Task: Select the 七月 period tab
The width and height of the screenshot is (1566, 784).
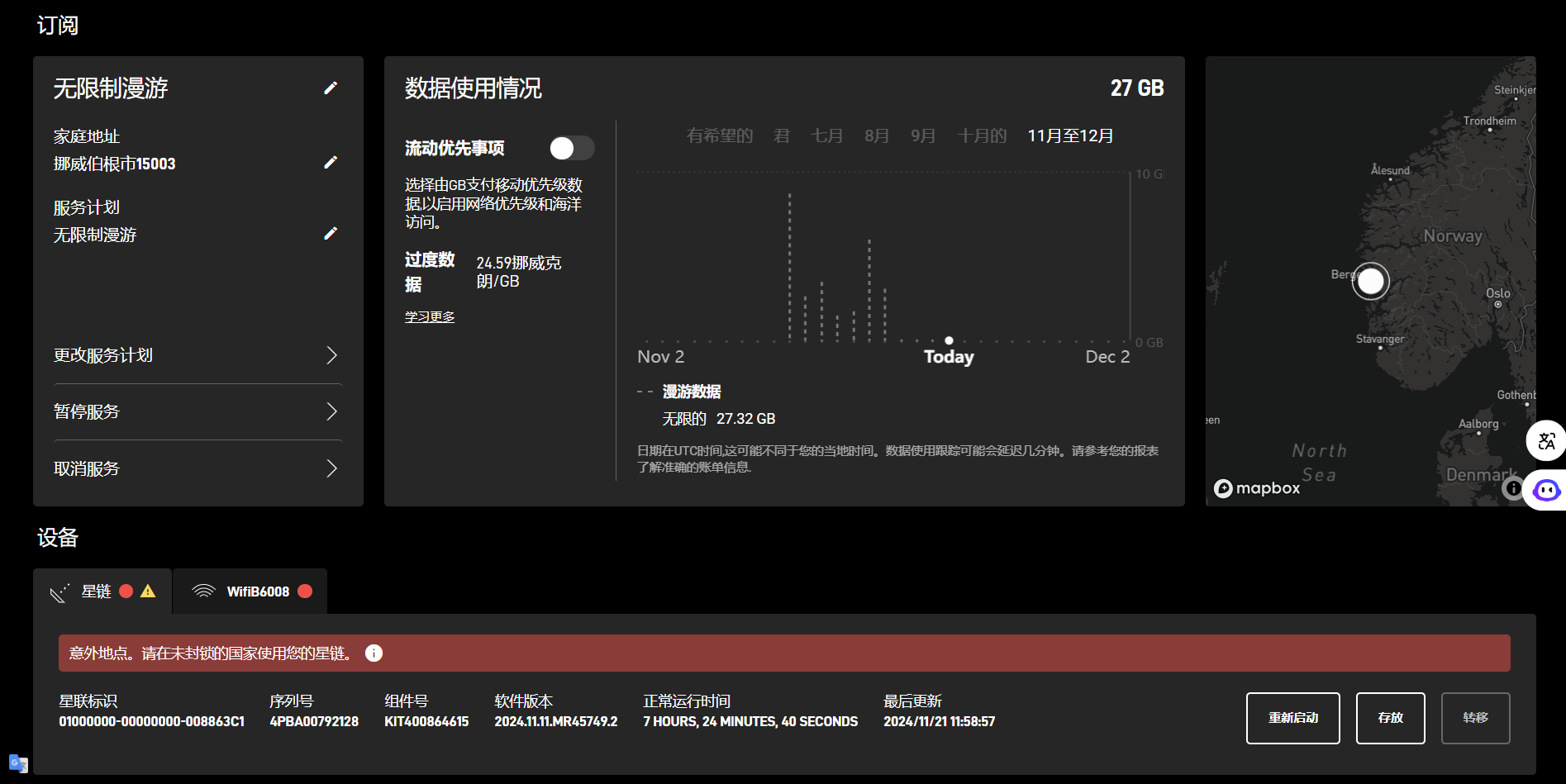Action: (x=827, y=135)
